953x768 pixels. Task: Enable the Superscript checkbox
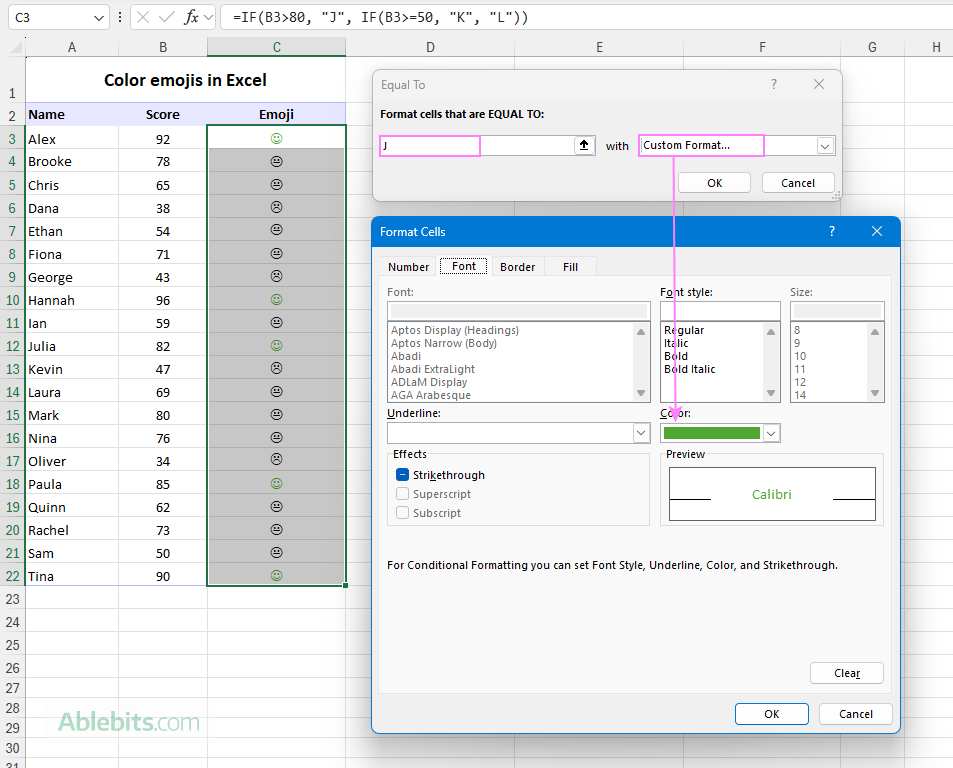pos(403,494)
